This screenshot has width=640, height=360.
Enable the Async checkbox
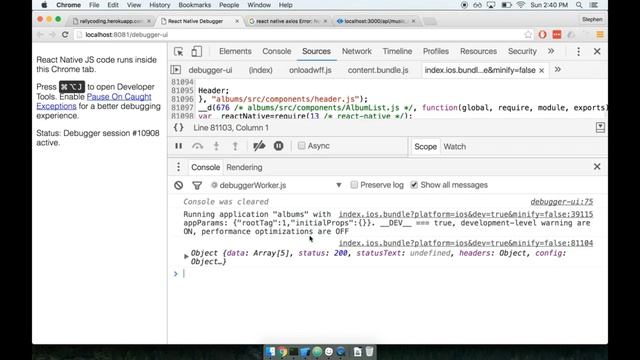pos(301,146)
